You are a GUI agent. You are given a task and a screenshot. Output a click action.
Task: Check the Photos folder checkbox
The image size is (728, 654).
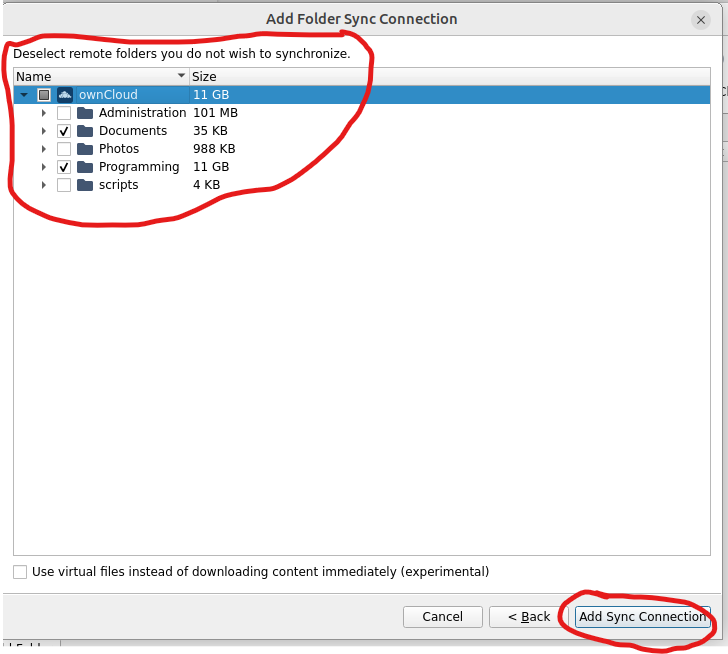(x=64, y=149)
